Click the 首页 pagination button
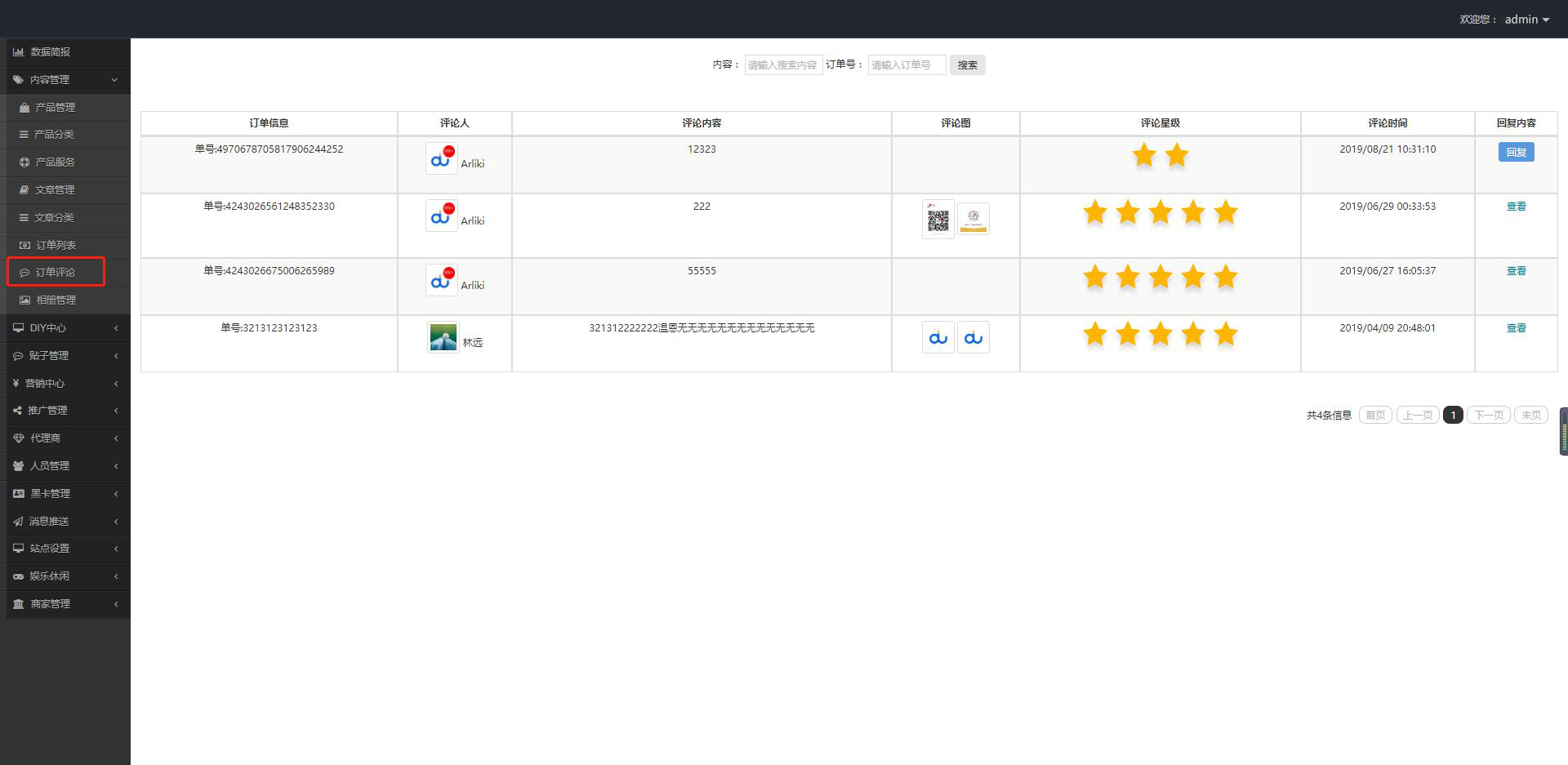 [x=1375, y=416]
